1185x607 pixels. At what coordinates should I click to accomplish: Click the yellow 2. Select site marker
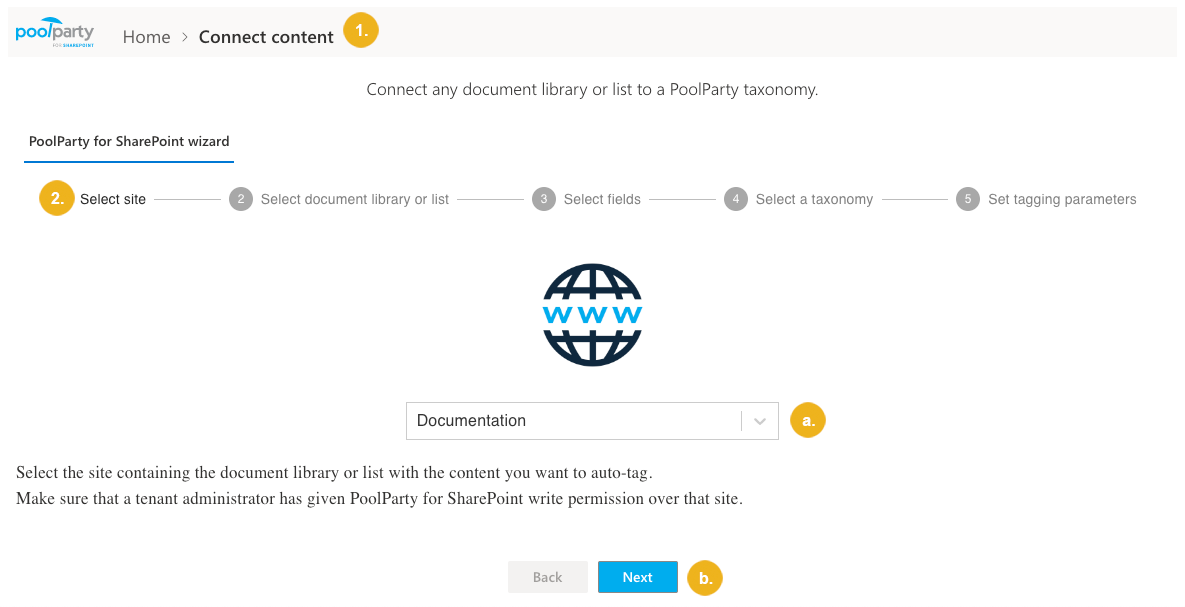(x=57, y=199)
